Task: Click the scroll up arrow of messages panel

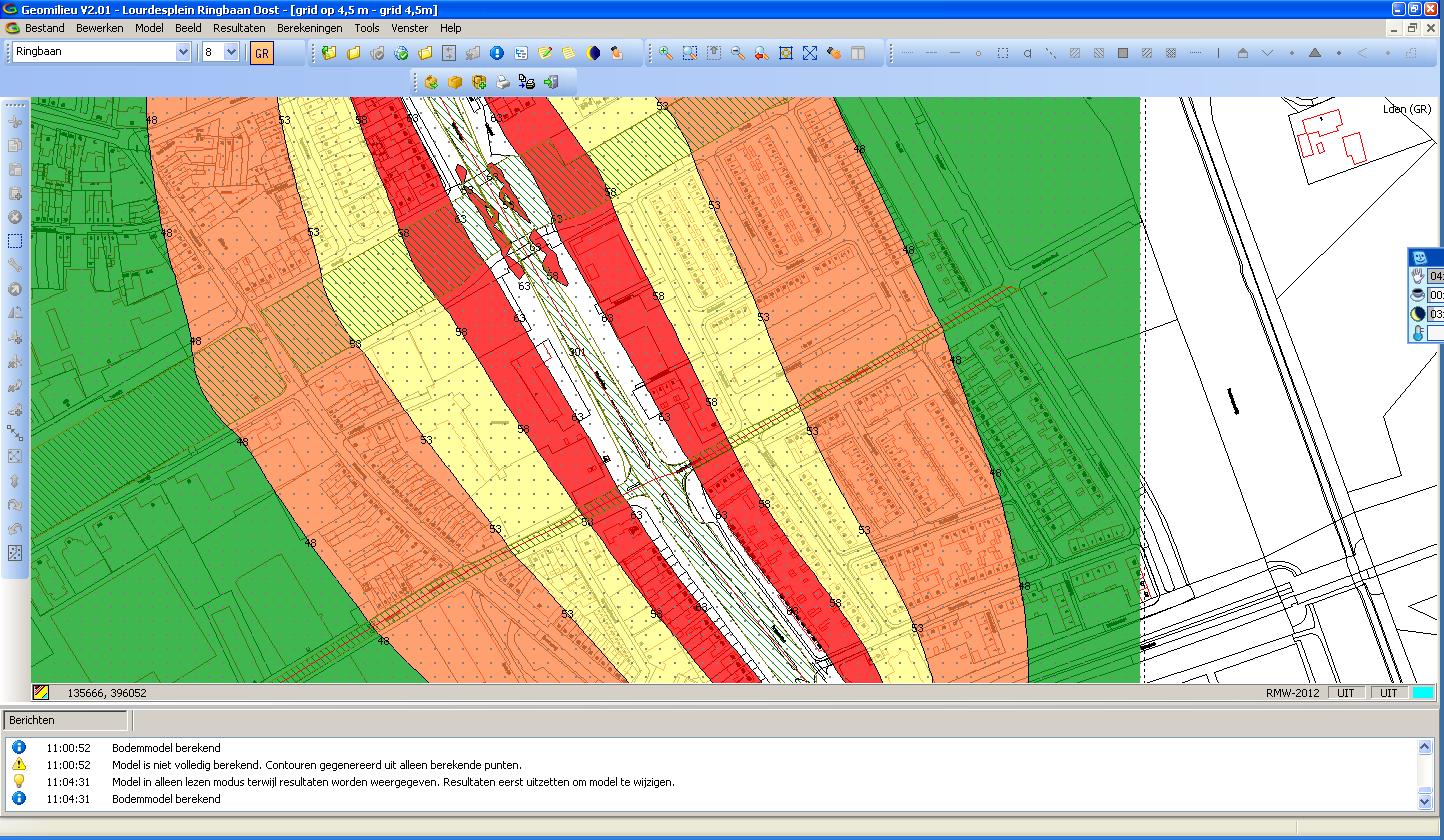Action: (1425, 747)
